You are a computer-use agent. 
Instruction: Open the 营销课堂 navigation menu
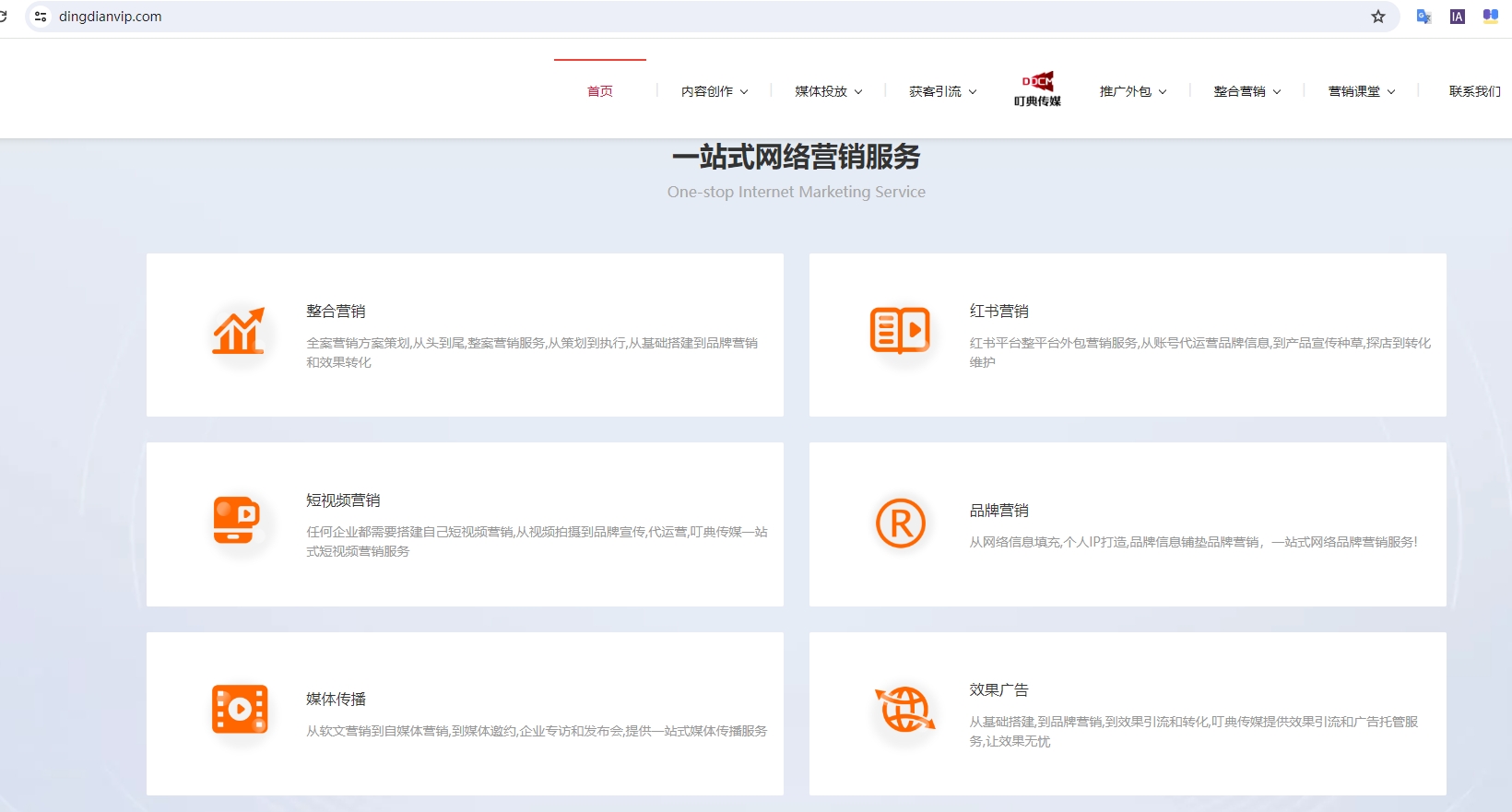pos(1361,91)
